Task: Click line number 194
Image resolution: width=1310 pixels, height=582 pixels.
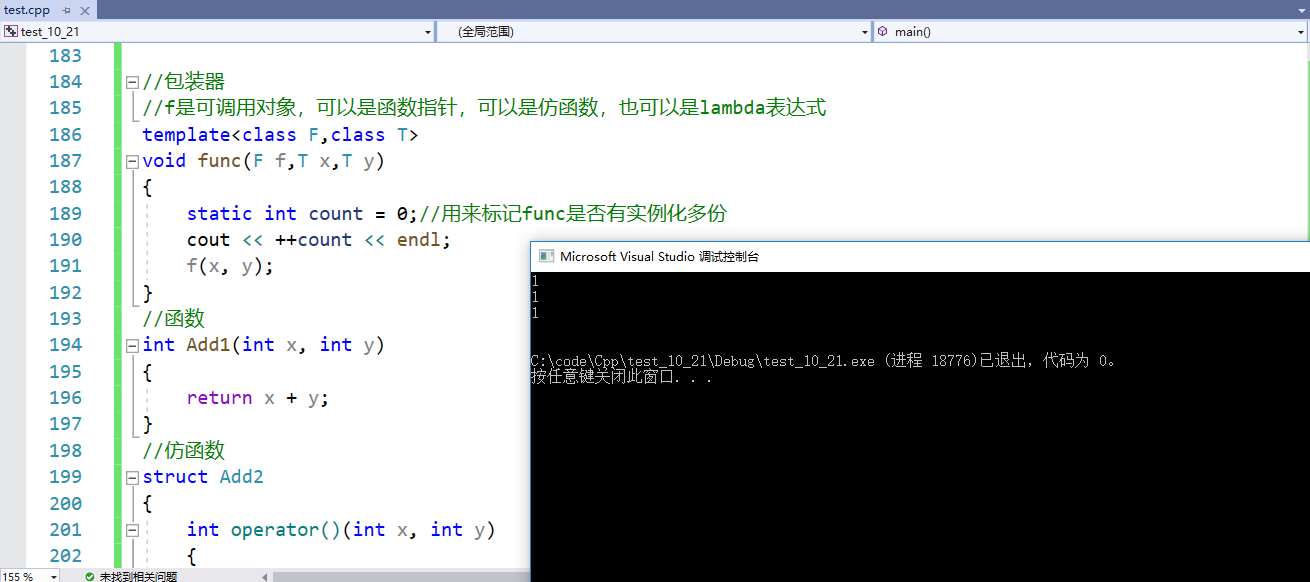Action: pyautogui.click(x=66, y=345)
